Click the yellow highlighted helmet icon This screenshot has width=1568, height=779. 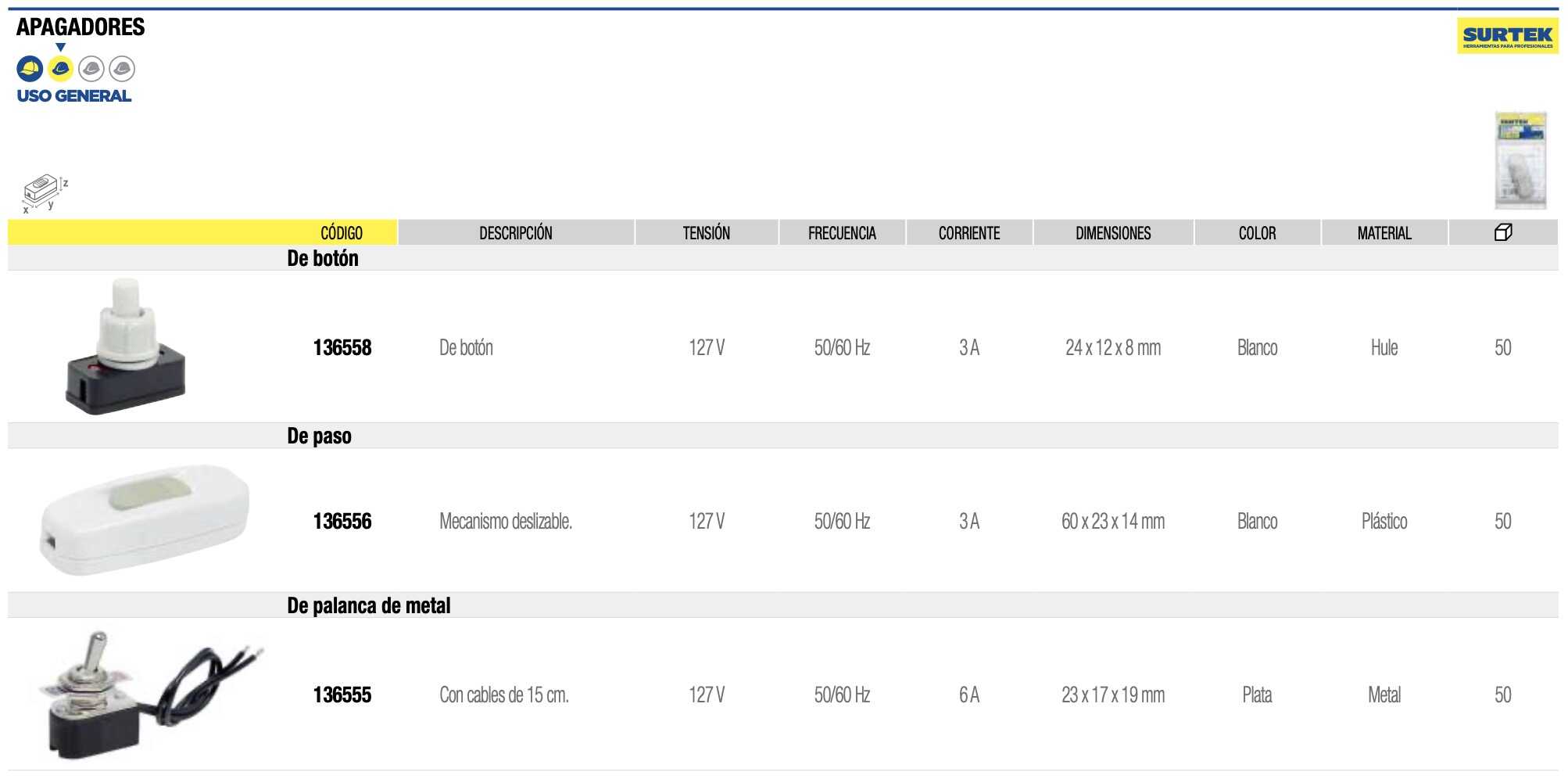coord(60,69)
